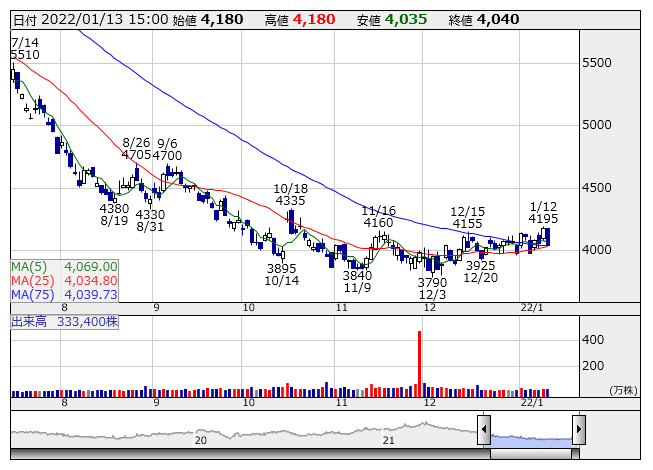Click the 3790 12/3 low label
The height and width of the screenshot is (470, 653).
point(432,288)
